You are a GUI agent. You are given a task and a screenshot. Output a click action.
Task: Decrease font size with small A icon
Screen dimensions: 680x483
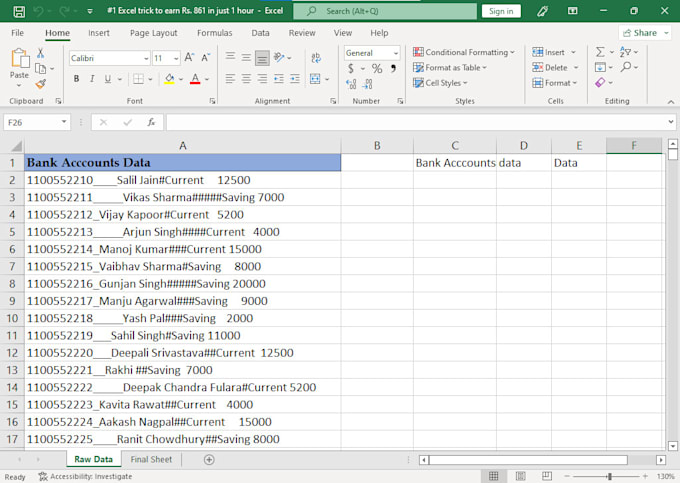[205, 58]
